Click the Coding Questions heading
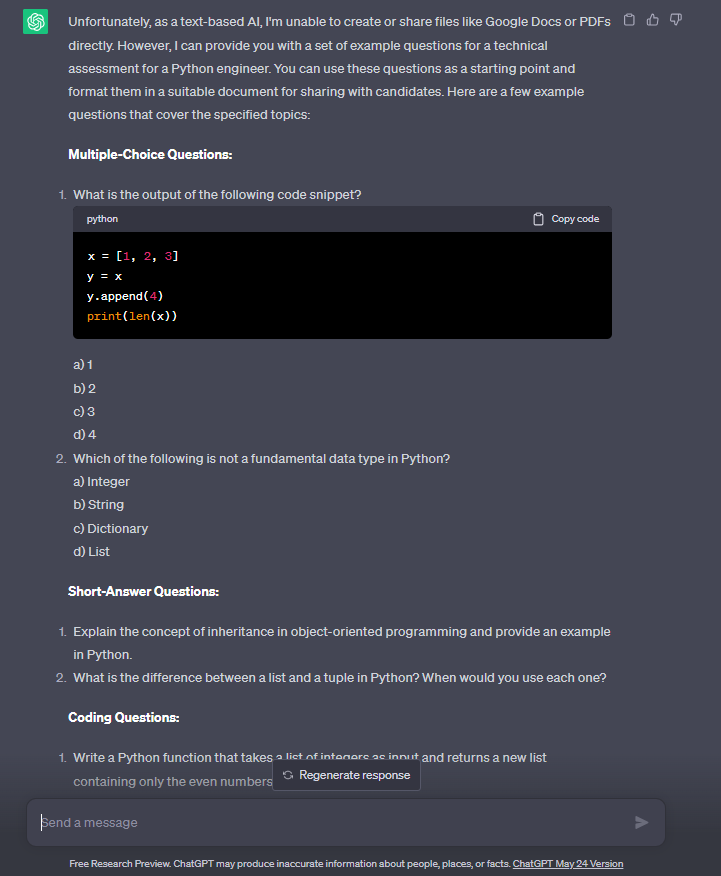 123,718
